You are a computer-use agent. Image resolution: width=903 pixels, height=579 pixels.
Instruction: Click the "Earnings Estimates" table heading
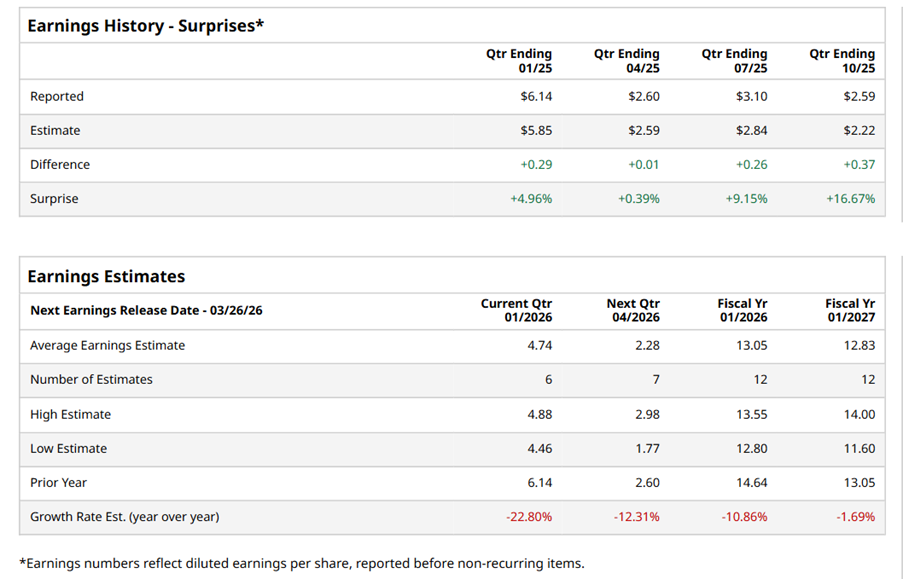coord(106,276)
